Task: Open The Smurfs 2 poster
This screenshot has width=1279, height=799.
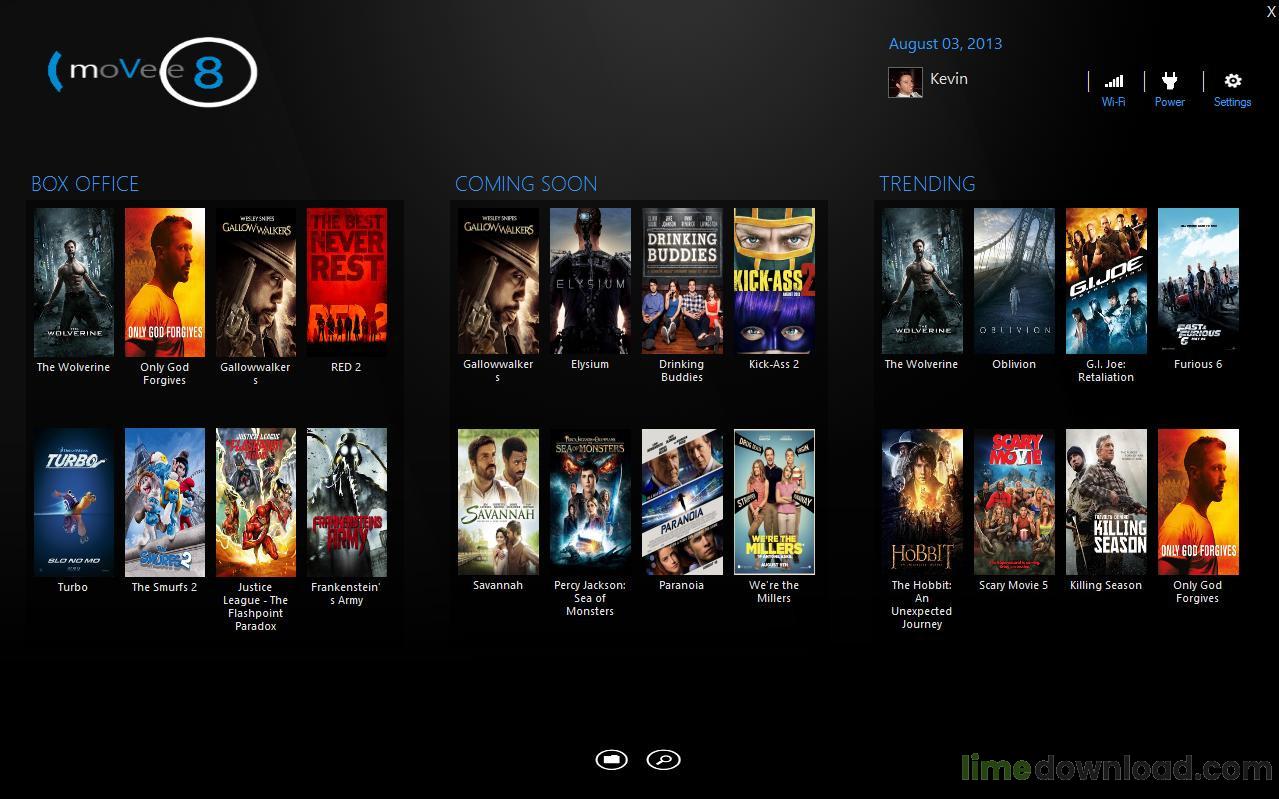Action: 165,503
